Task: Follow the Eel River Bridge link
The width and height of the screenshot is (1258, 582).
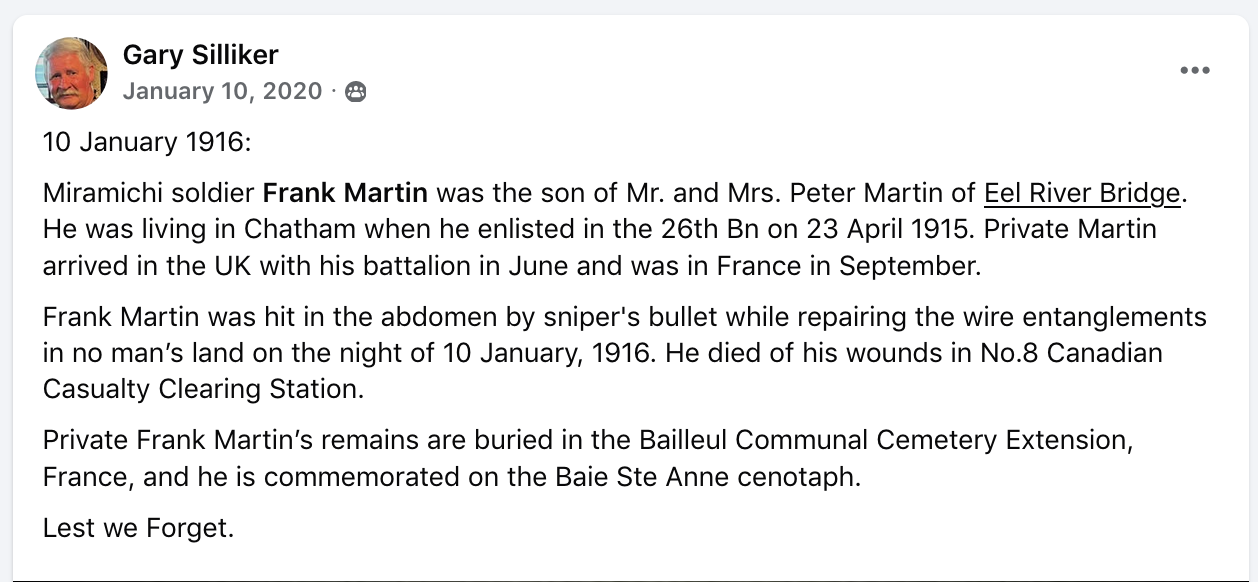Action: (x=1083, y=192)
